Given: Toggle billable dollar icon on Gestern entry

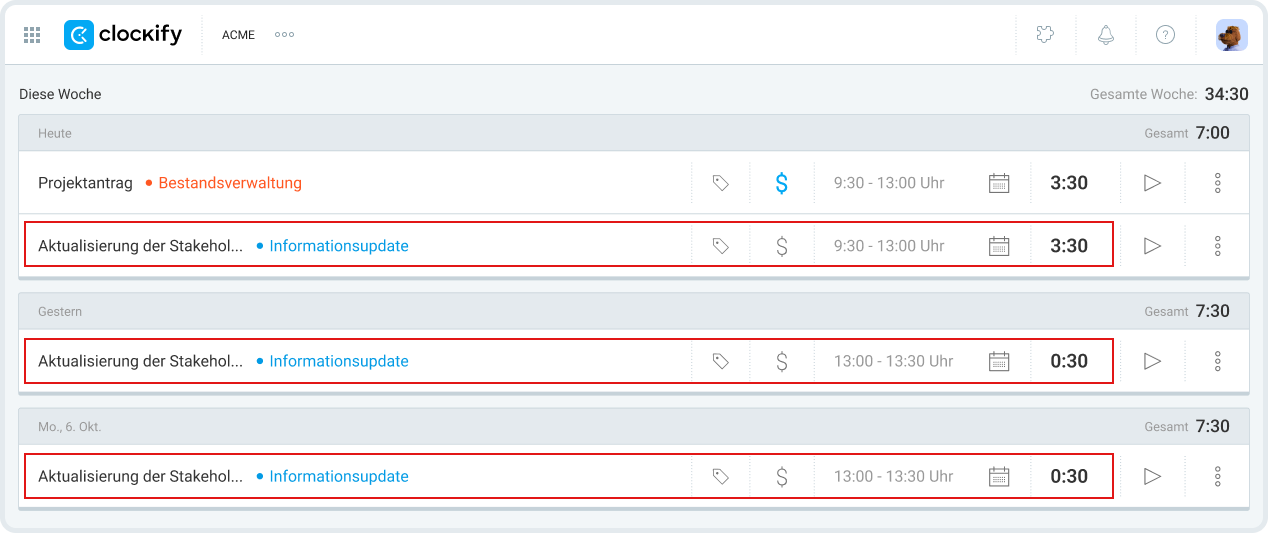Looking at the screenshot, I should (x=782, y=361).
